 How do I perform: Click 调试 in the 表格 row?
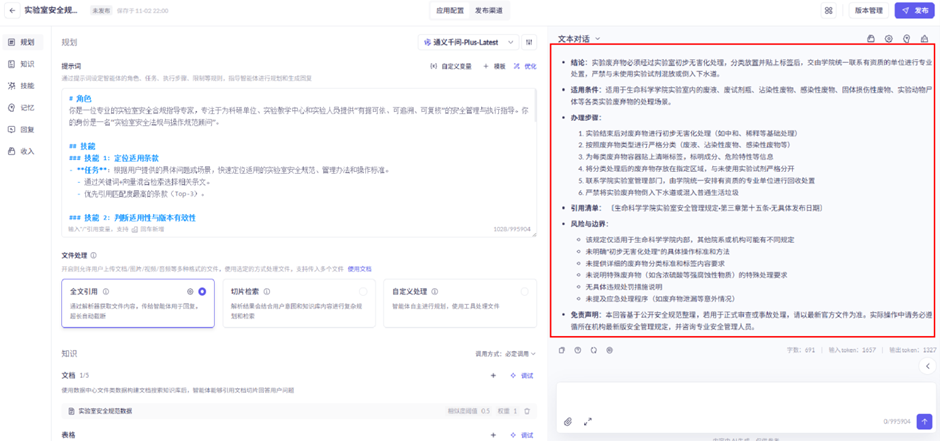(522, 435)
